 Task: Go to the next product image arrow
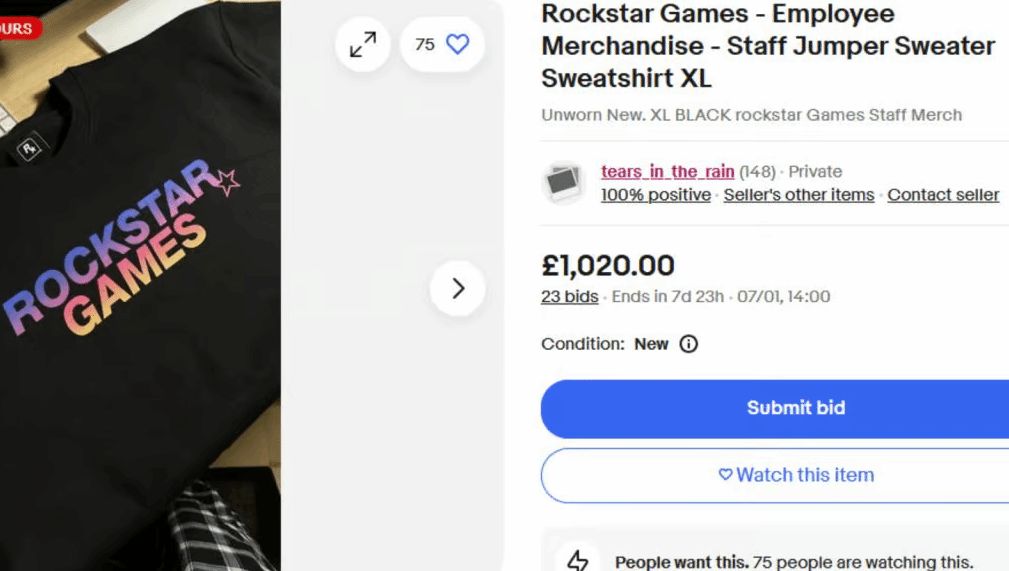pyautogui.click(x=458, y=289)
